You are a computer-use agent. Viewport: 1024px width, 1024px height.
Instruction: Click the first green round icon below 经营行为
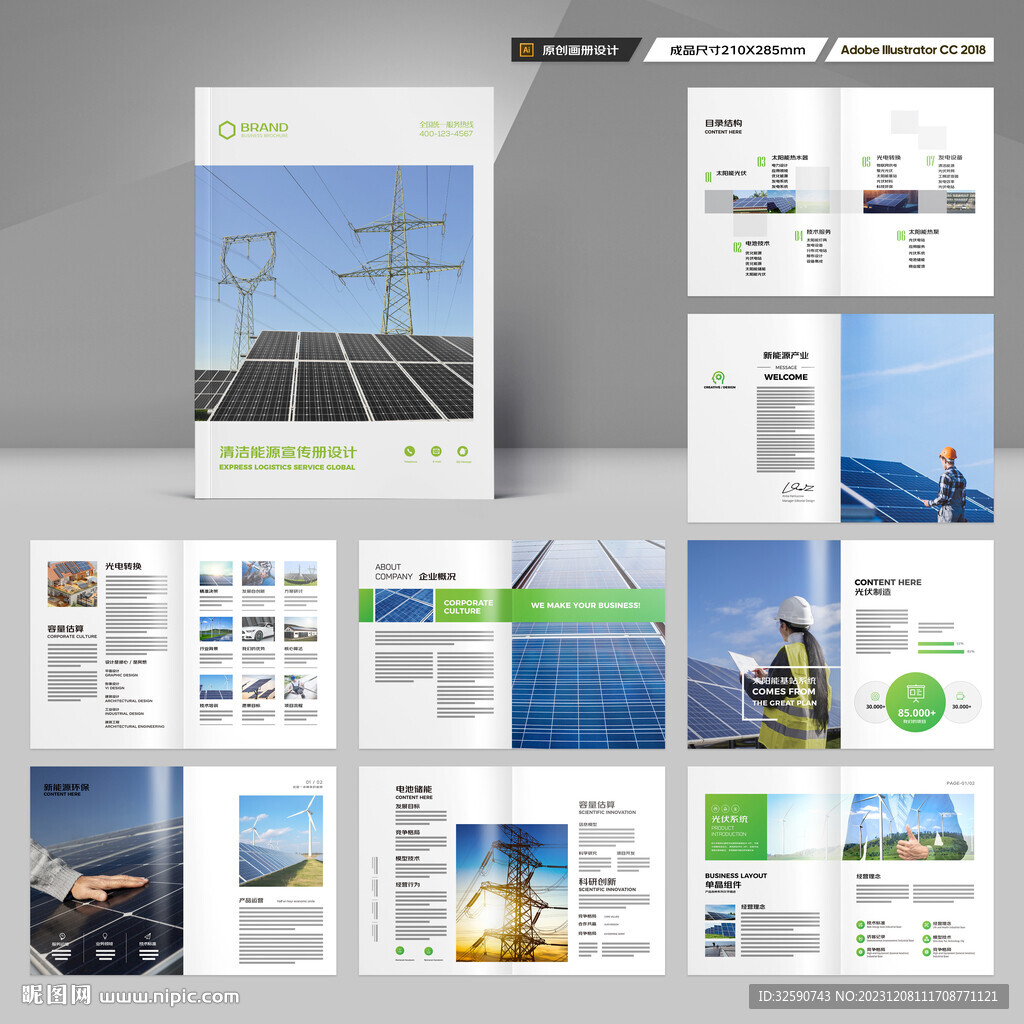click(x=400, y=951)
